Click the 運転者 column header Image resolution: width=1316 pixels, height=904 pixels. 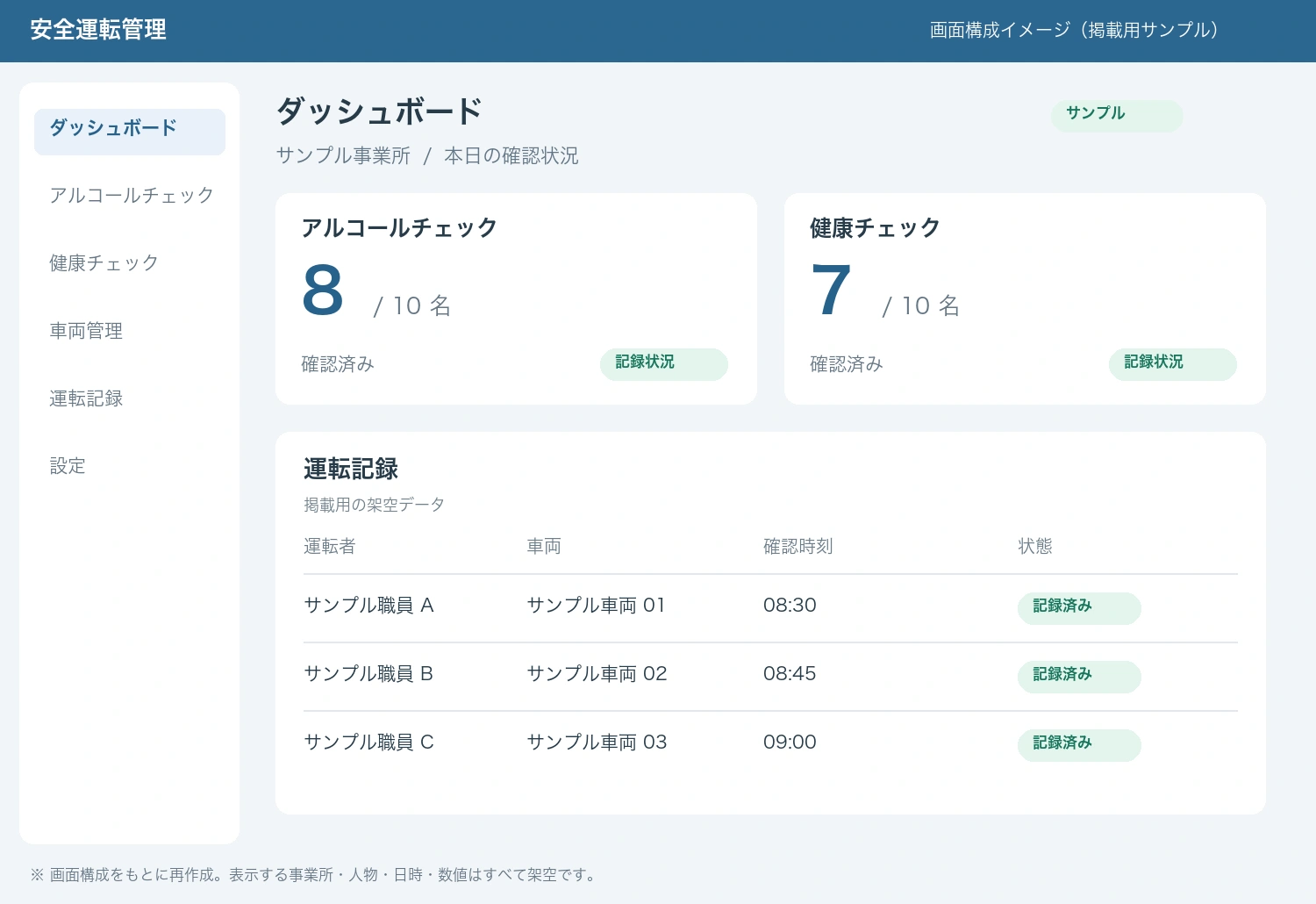330,546
